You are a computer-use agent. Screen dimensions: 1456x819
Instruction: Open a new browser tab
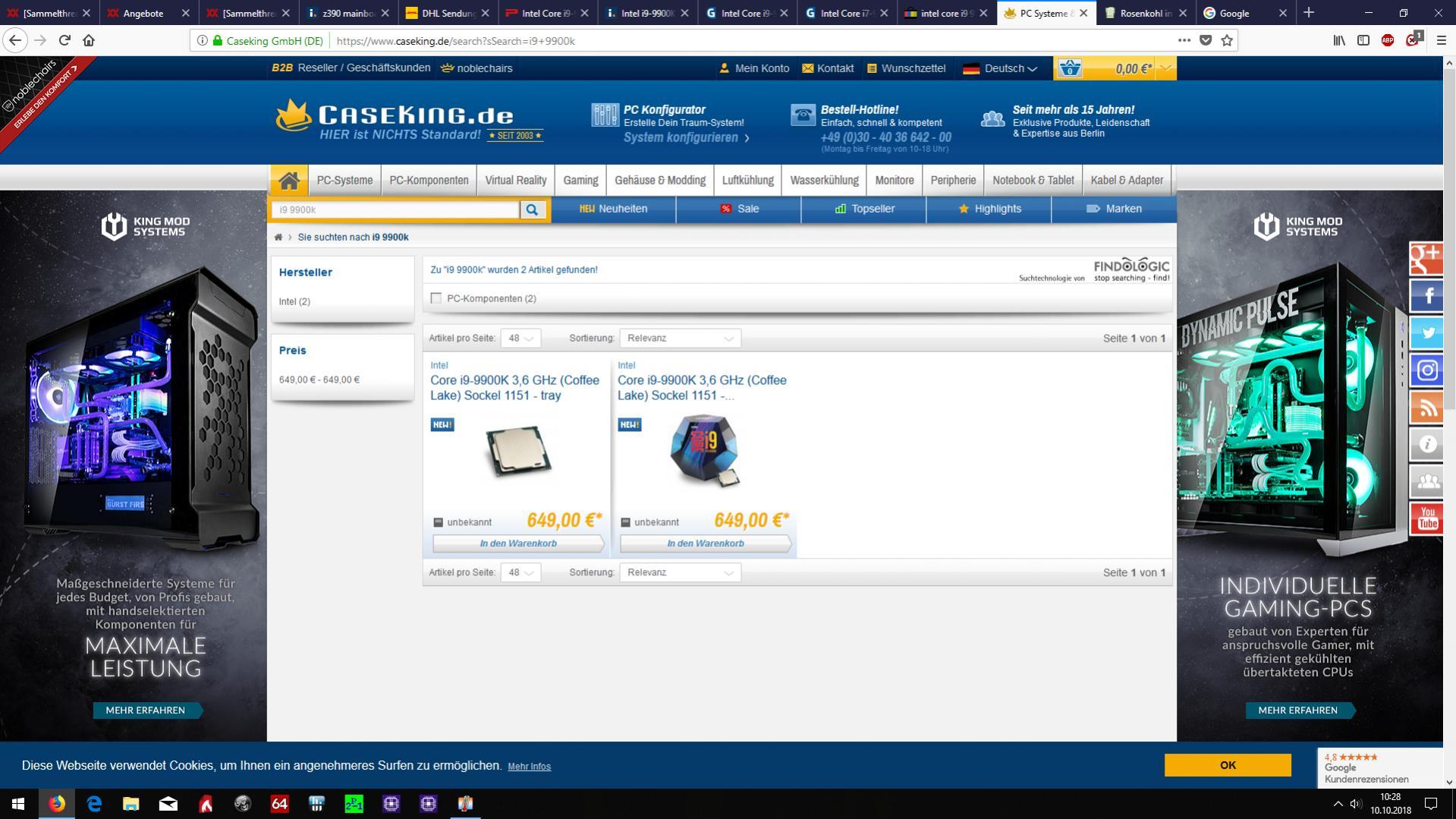(1309, 13)
